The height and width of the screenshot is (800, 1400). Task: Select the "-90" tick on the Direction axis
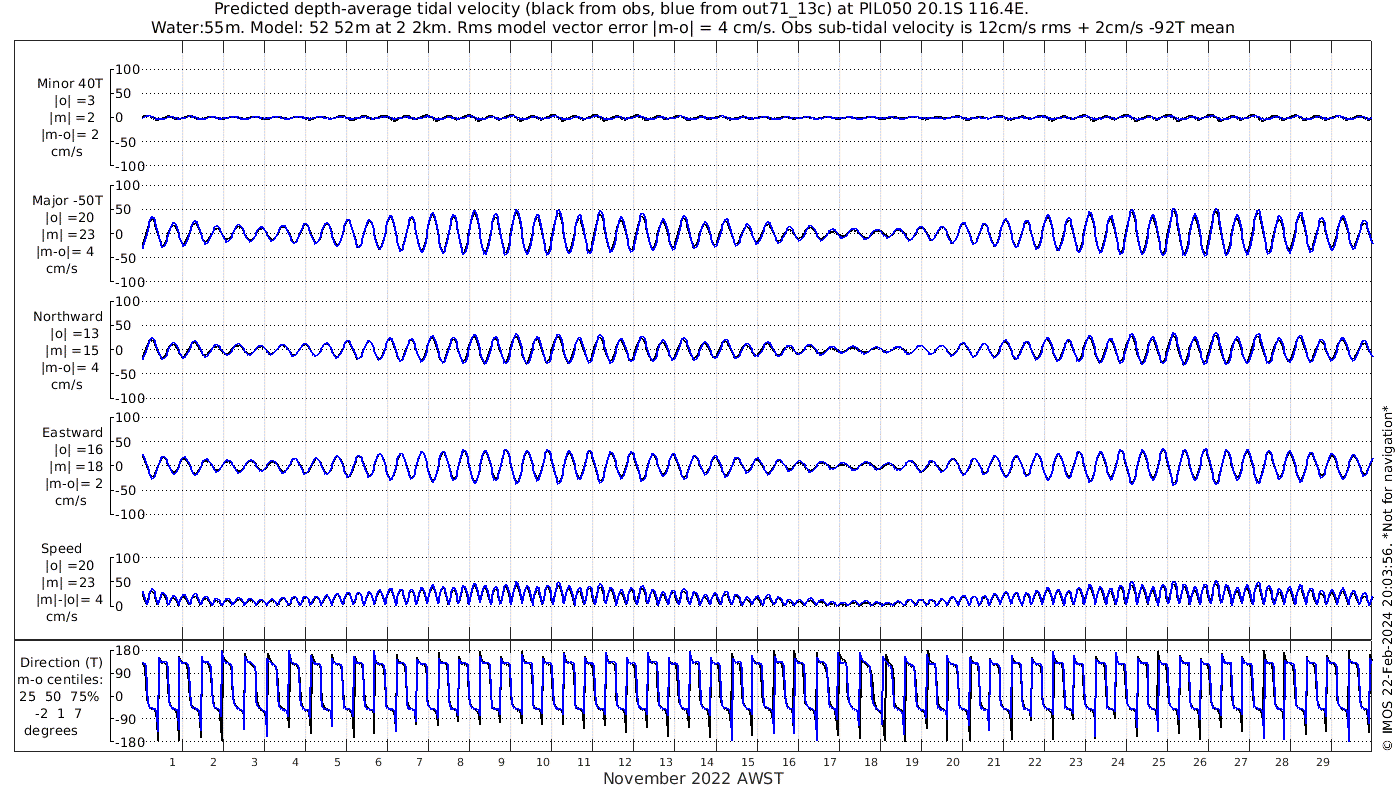point(127,719)
